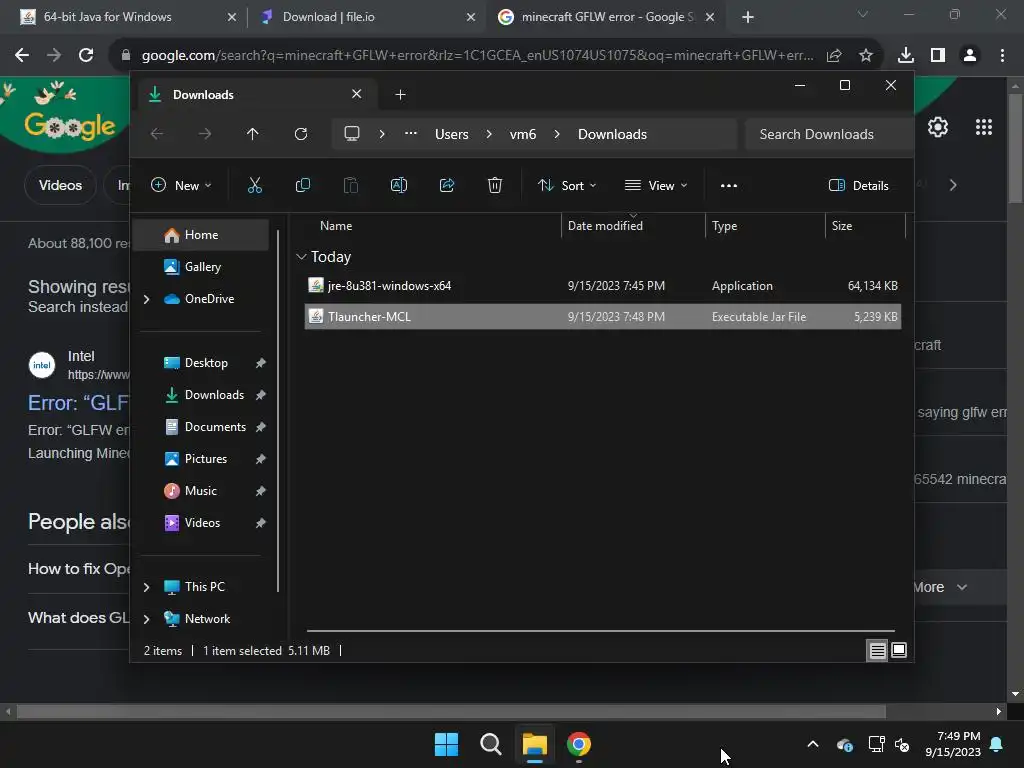Unpin Music via its pin icon
The height and width of the screenshot is (768, 1024).
pos(261,490)
